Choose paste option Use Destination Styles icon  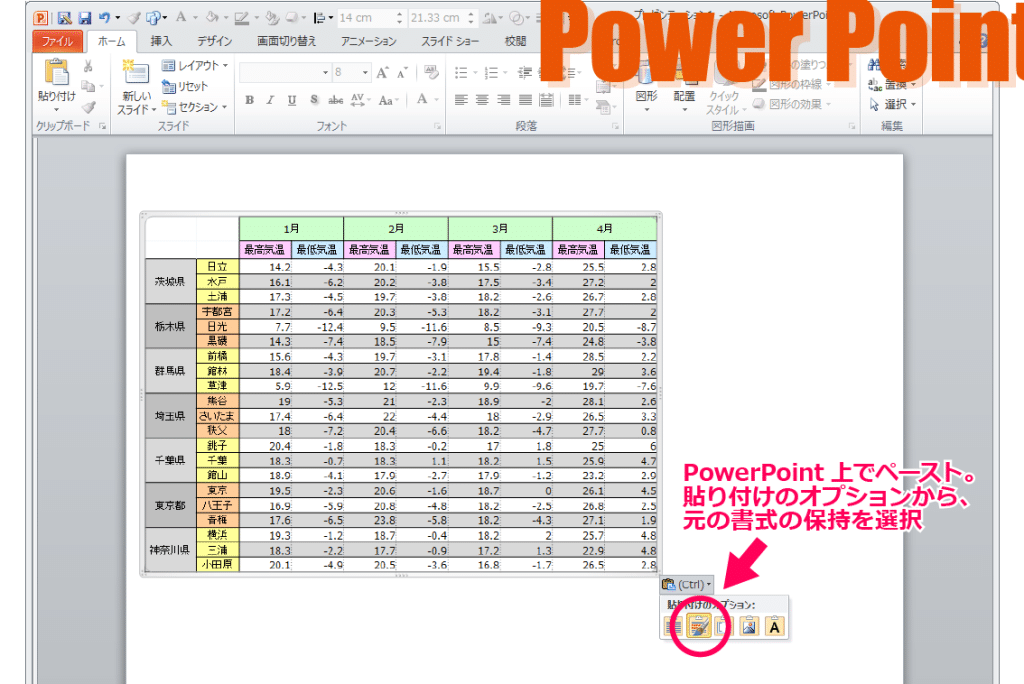point(673,627)
